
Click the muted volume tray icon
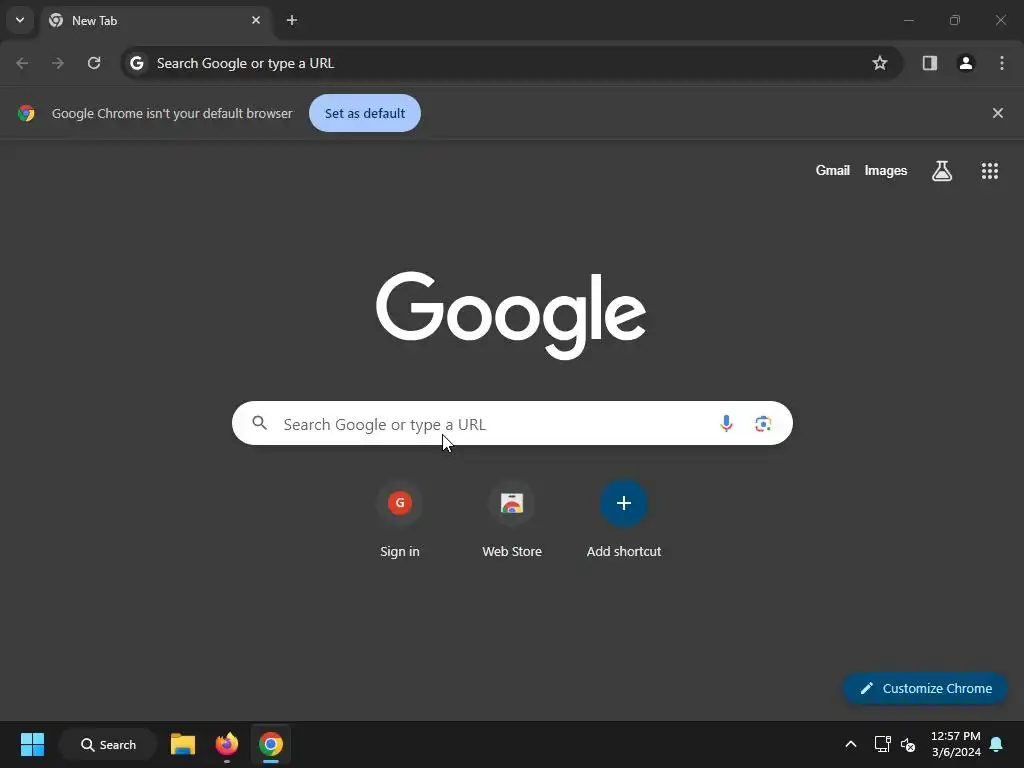click(x=908, y=744)
